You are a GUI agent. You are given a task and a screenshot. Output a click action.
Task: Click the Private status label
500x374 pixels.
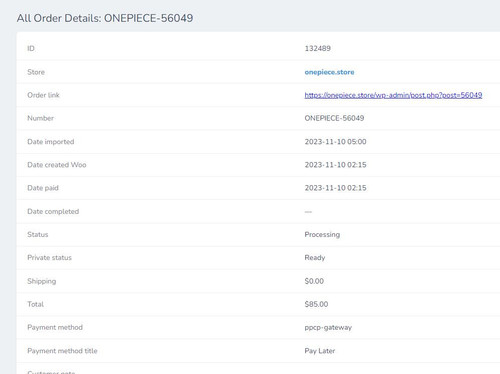pyautogui.click(x=49, y=258)
